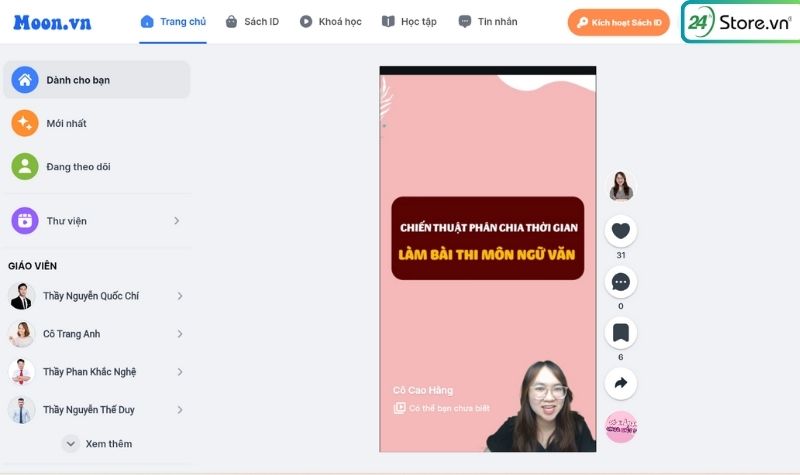Expand Thầy Phan Khắc Nghệ's chevron
800x475 pixels.
tap(180, 372)
